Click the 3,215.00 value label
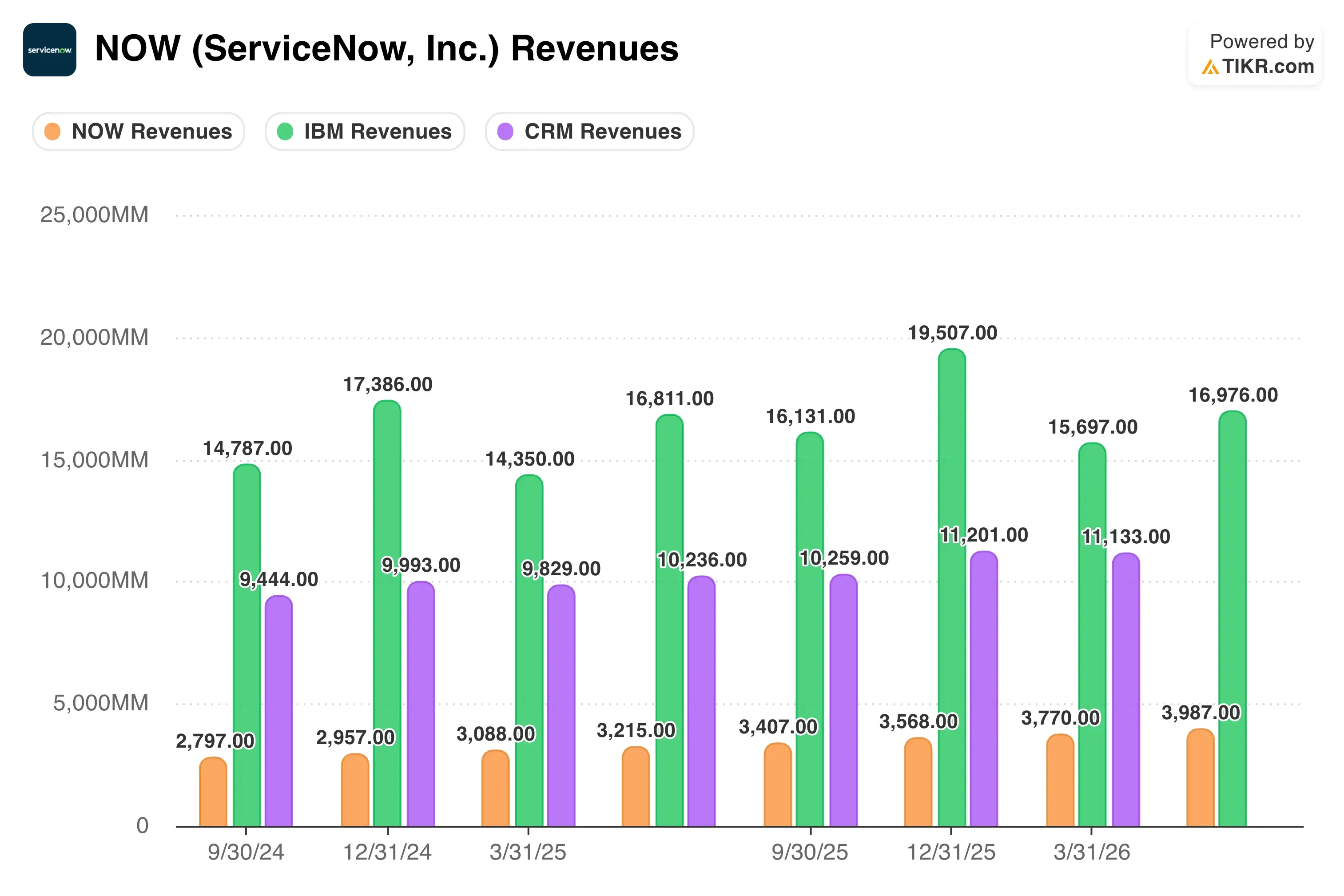The width and height of the screenshot is (1344, 896). tap(636, 730)
